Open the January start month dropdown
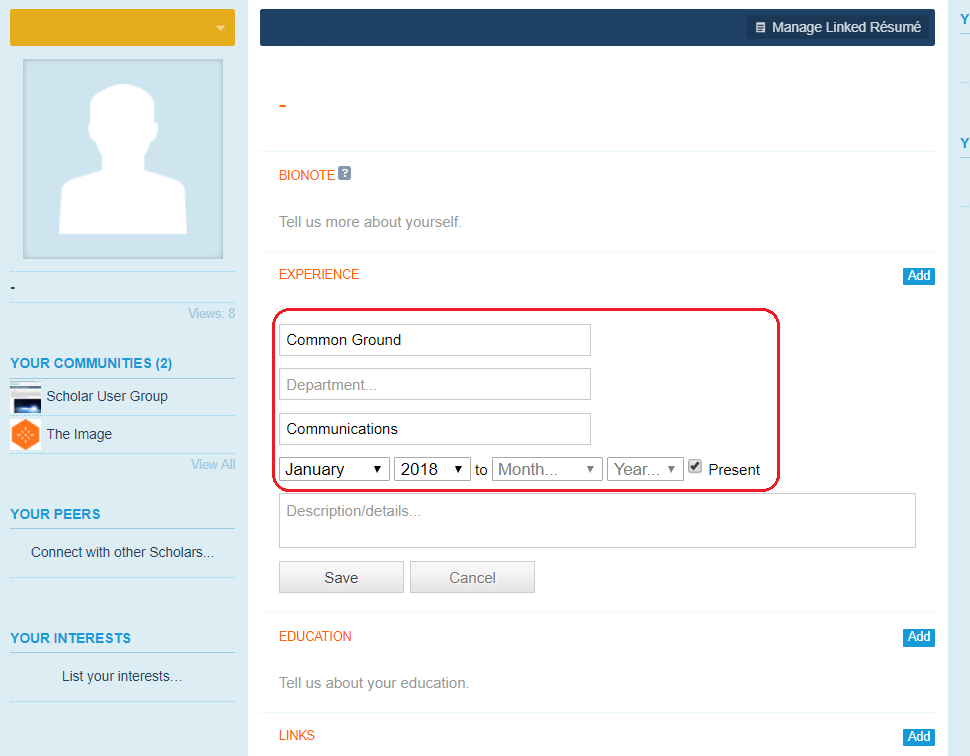 [334, 469]
